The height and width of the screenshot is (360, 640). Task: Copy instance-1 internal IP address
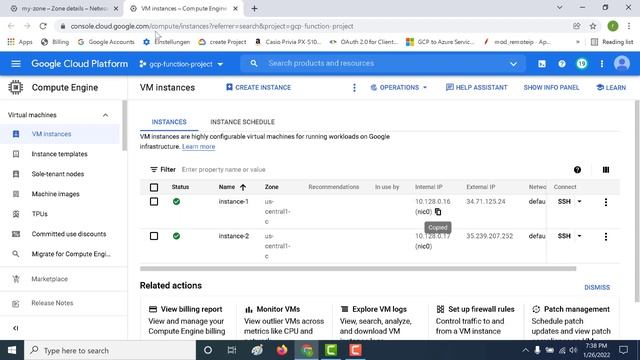(x=438, y=212)
